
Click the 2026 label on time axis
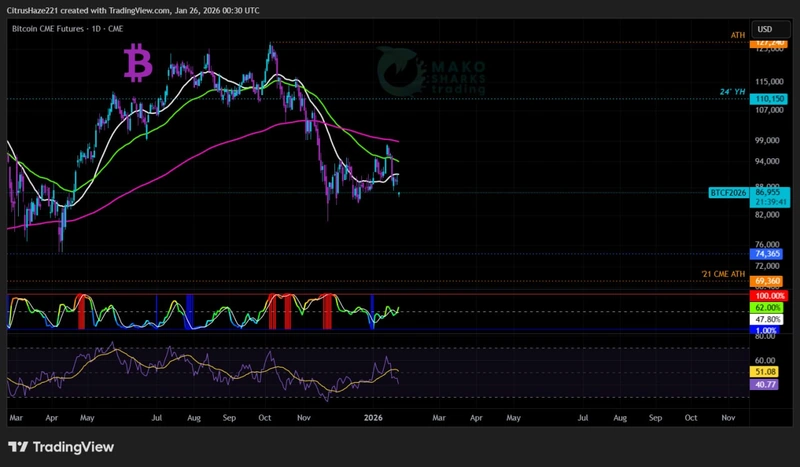point(373,414)
